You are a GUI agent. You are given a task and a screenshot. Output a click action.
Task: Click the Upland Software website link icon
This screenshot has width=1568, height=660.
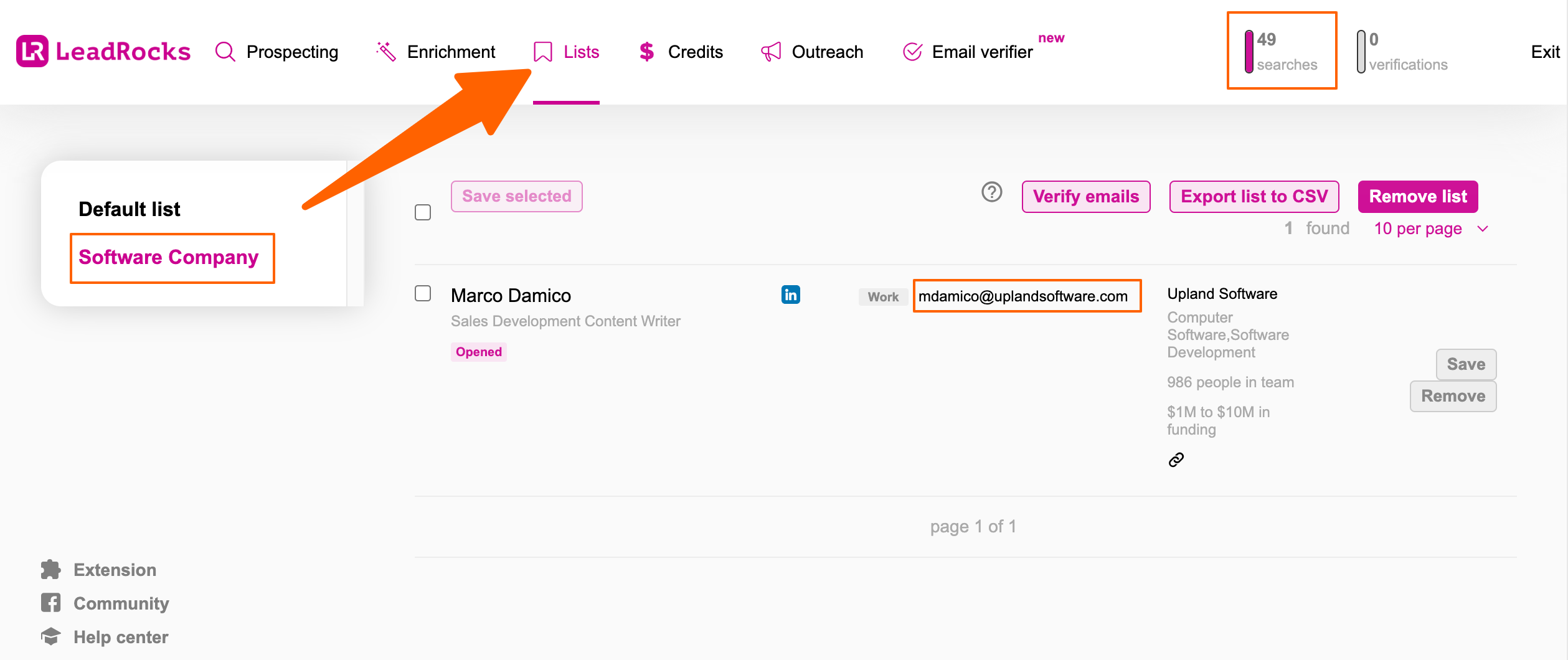pyautogui.click(x=1176, y=460)
